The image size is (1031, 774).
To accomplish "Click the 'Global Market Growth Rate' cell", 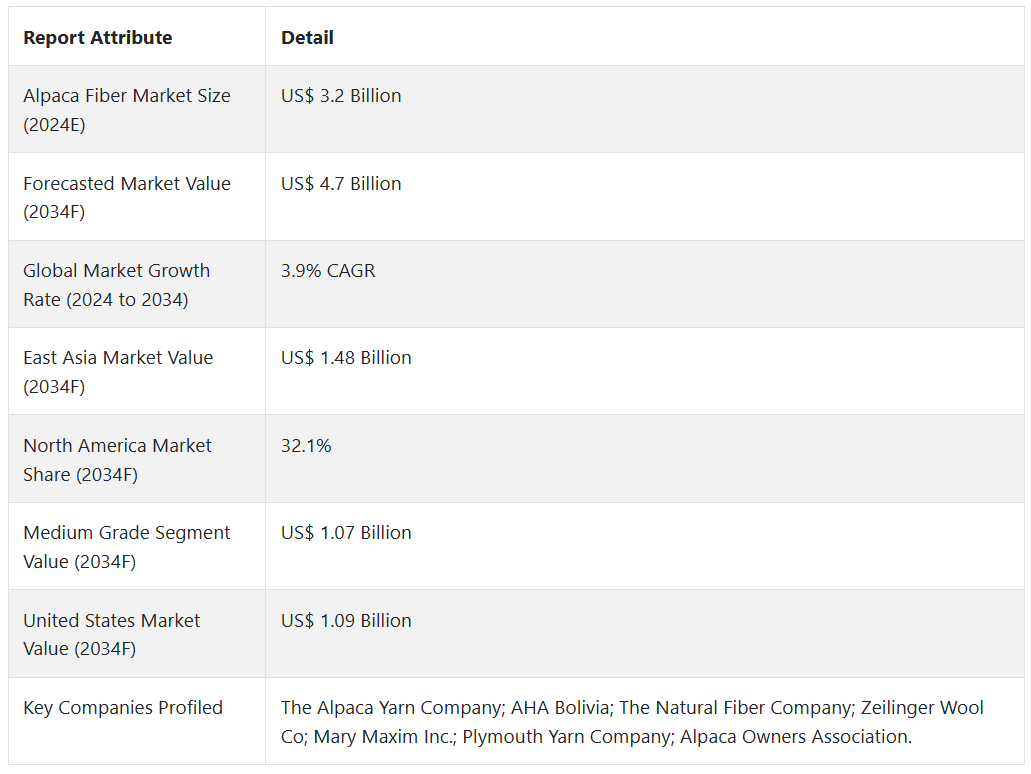I will [117, 285].
